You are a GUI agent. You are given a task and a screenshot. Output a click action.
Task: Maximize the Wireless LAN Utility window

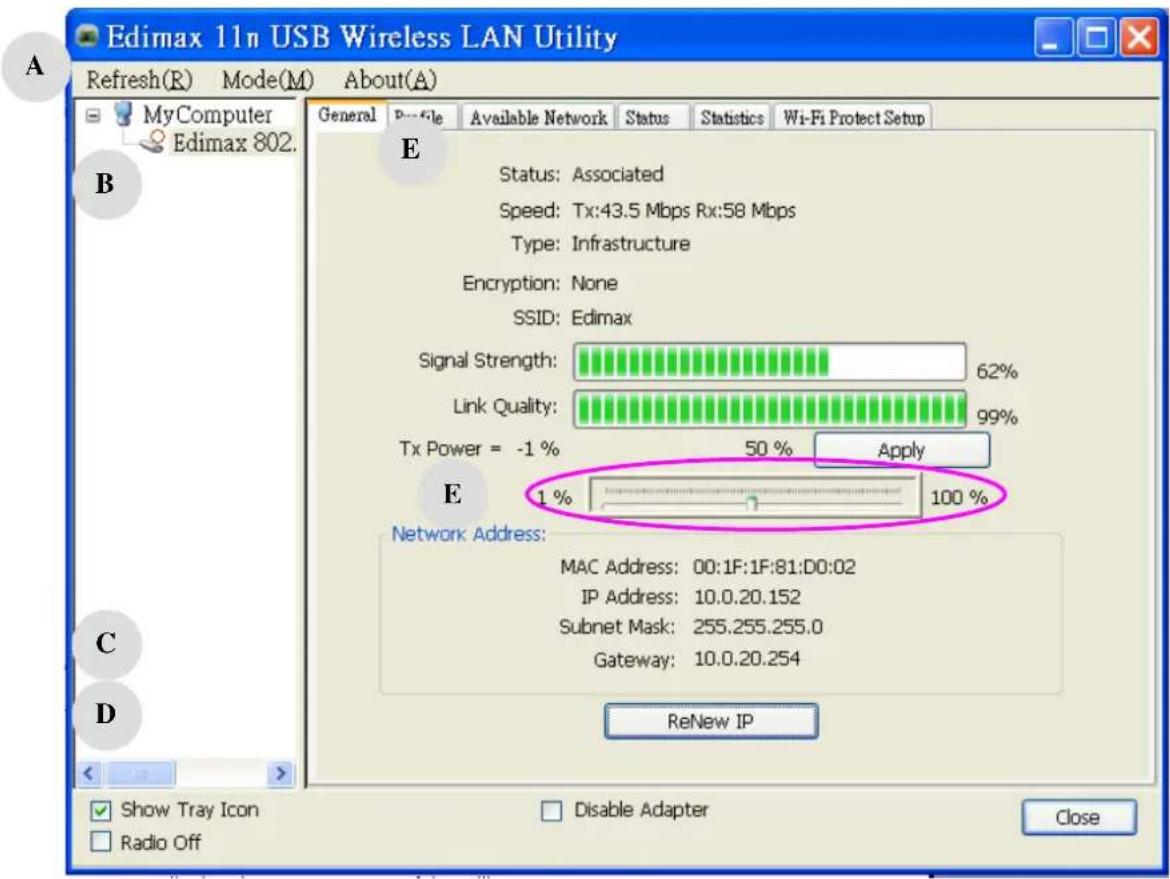(1095, 37)
